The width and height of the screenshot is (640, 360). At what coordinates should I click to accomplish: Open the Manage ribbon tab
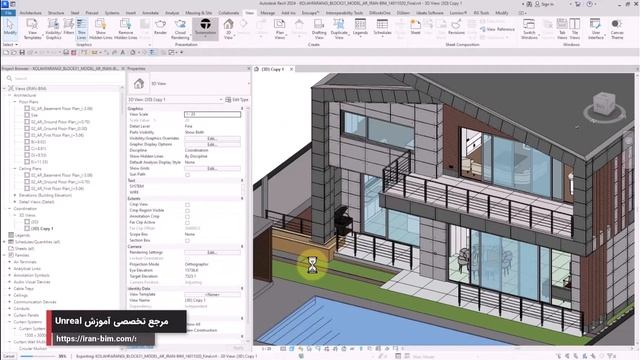pyautogui.click(x=267, y=13)
